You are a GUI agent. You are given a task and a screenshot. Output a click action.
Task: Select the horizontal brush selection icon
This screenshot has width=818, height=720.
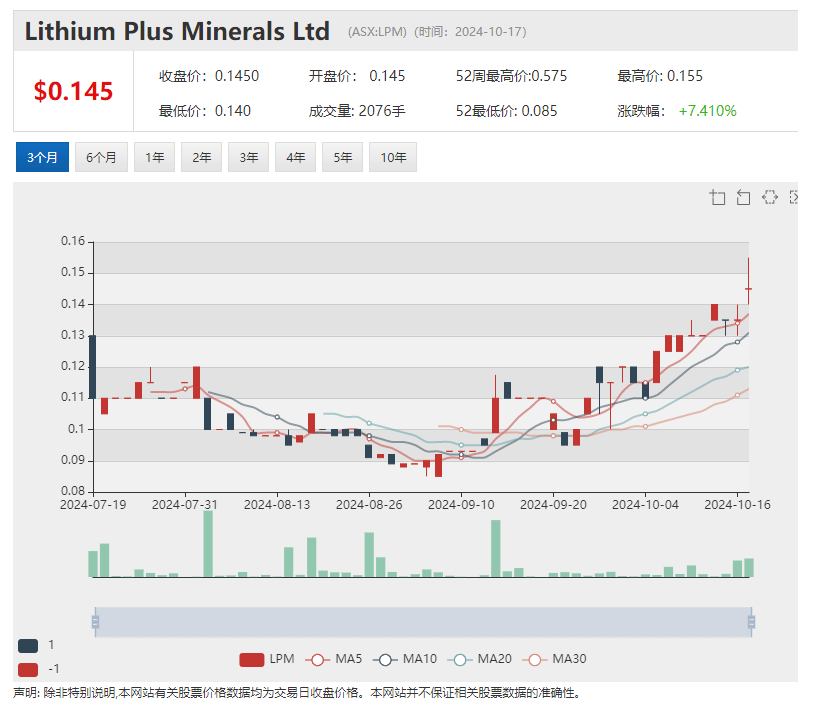point(769,197)
